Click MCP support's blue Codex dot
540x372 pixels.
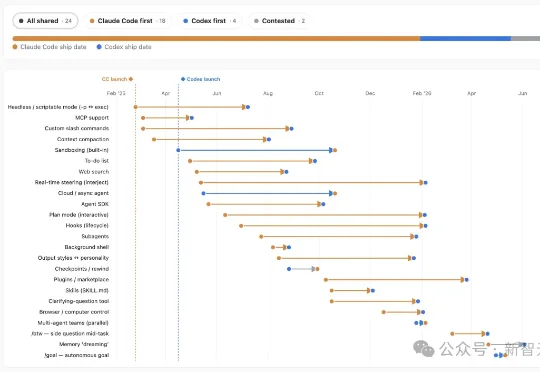click(192, 118)
